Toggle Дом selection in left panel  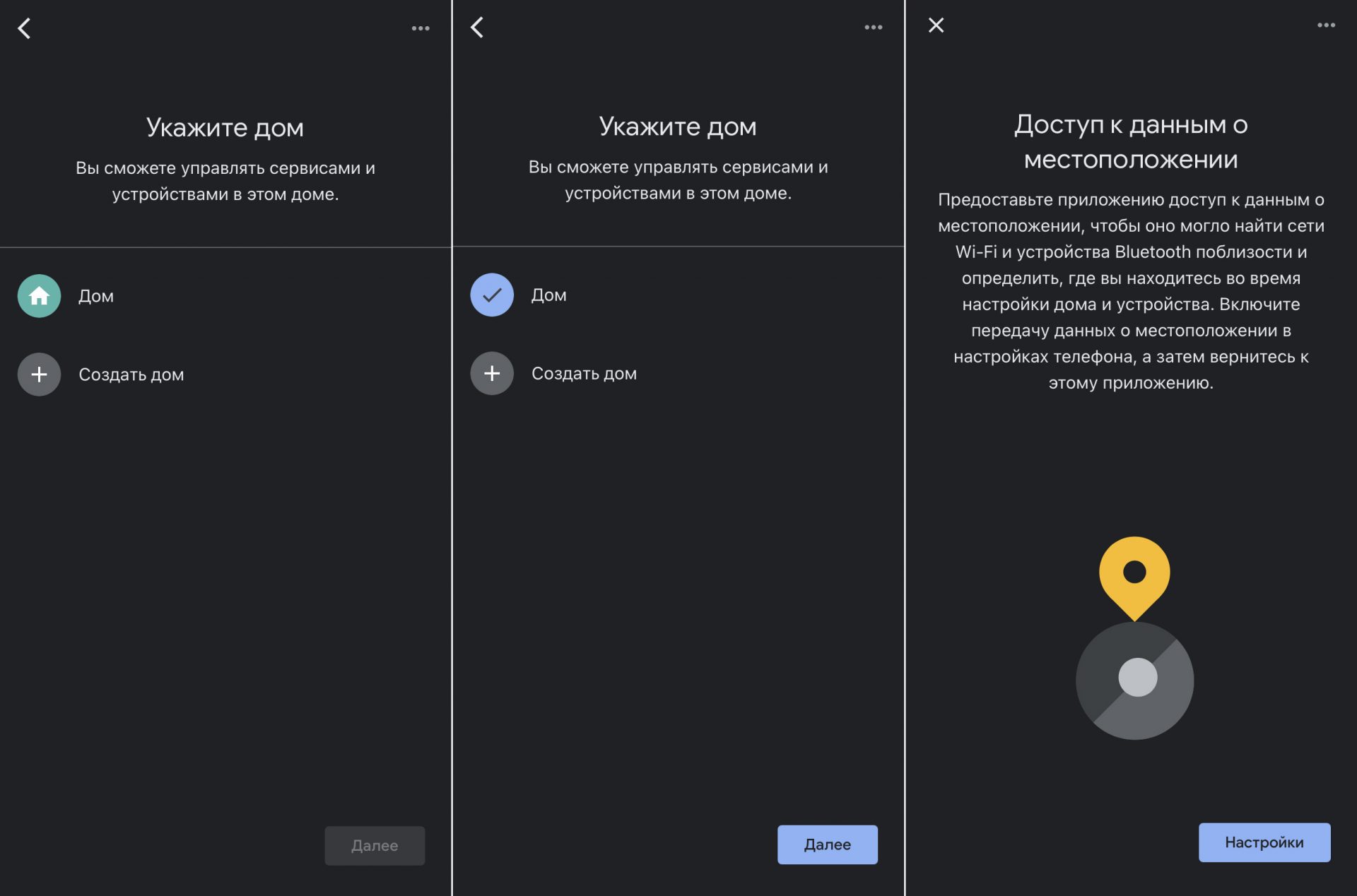39,295
